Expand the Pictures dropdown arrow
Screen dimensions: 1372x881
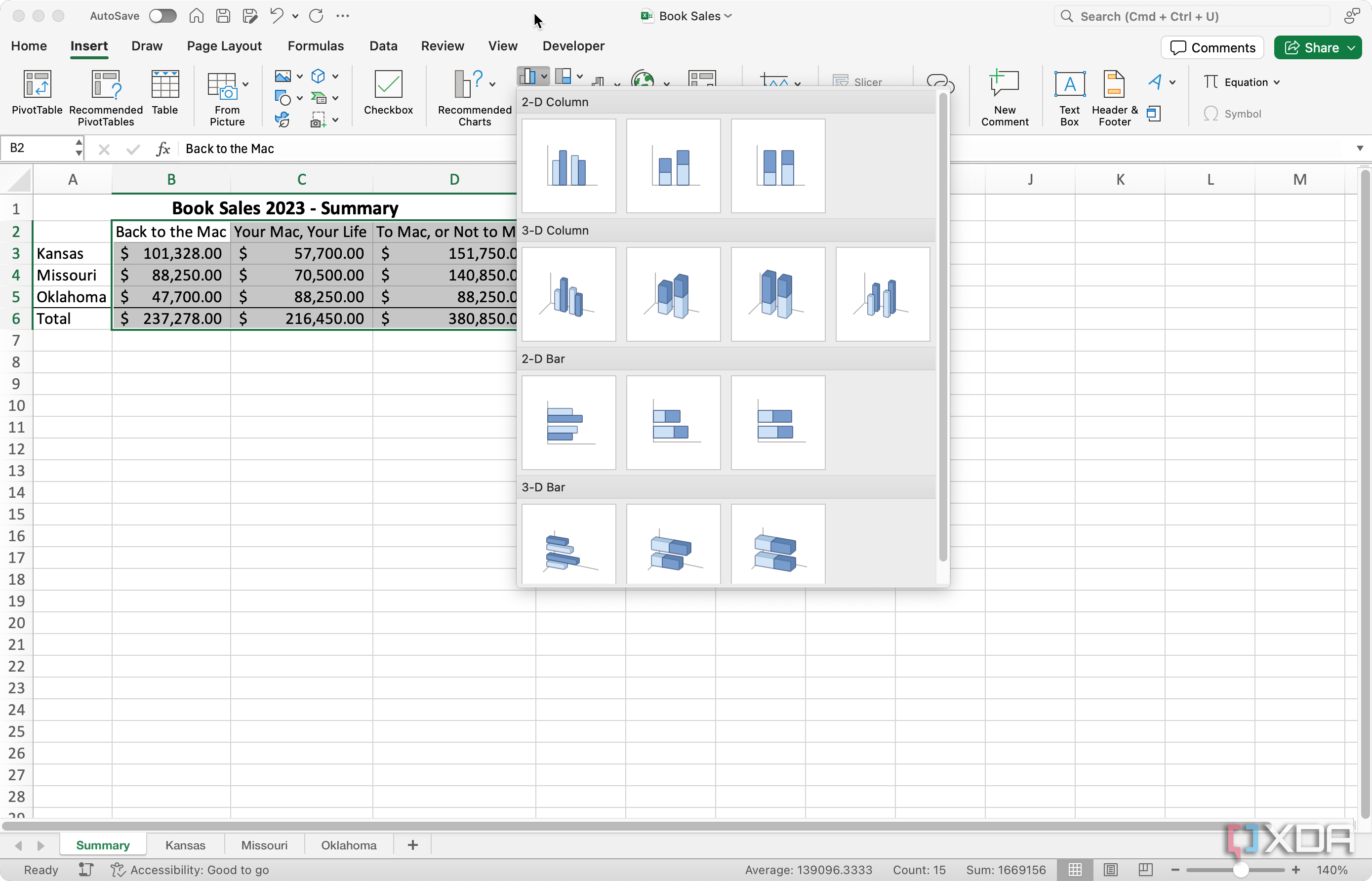[x=299, y=77]
